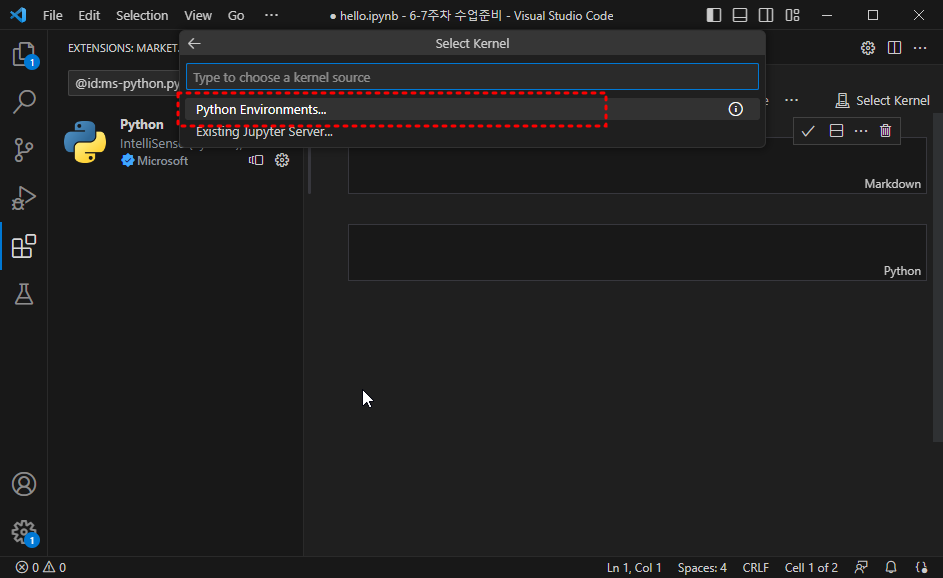Choose Existing Jupyter Server option
This screenshot has height=578, width=943.
tap(266, 131)
